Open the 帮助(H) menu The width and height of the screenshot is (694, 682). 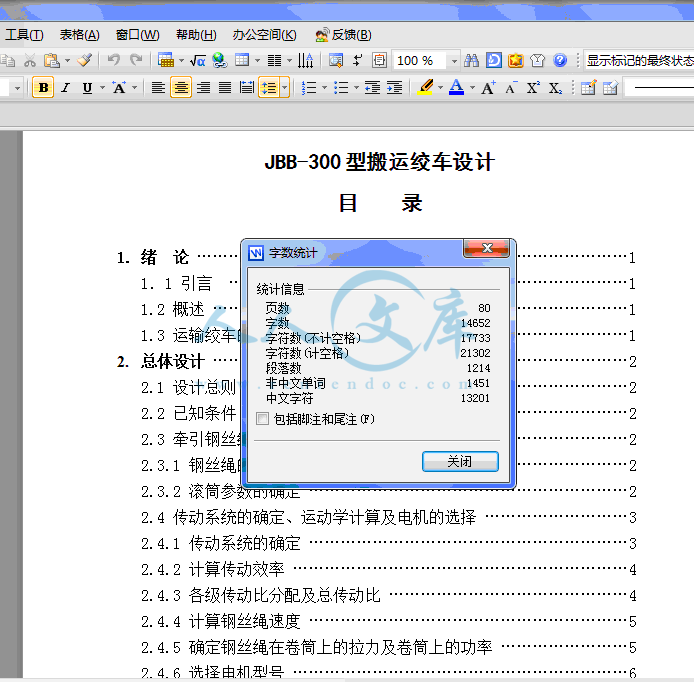point(196,35)
